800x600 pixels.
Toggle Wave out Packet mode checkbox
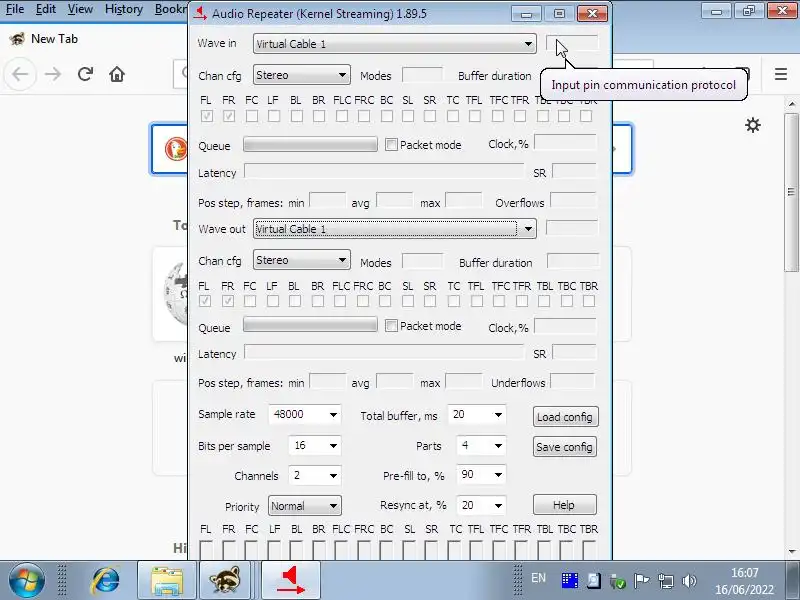(x=391, y=326)
